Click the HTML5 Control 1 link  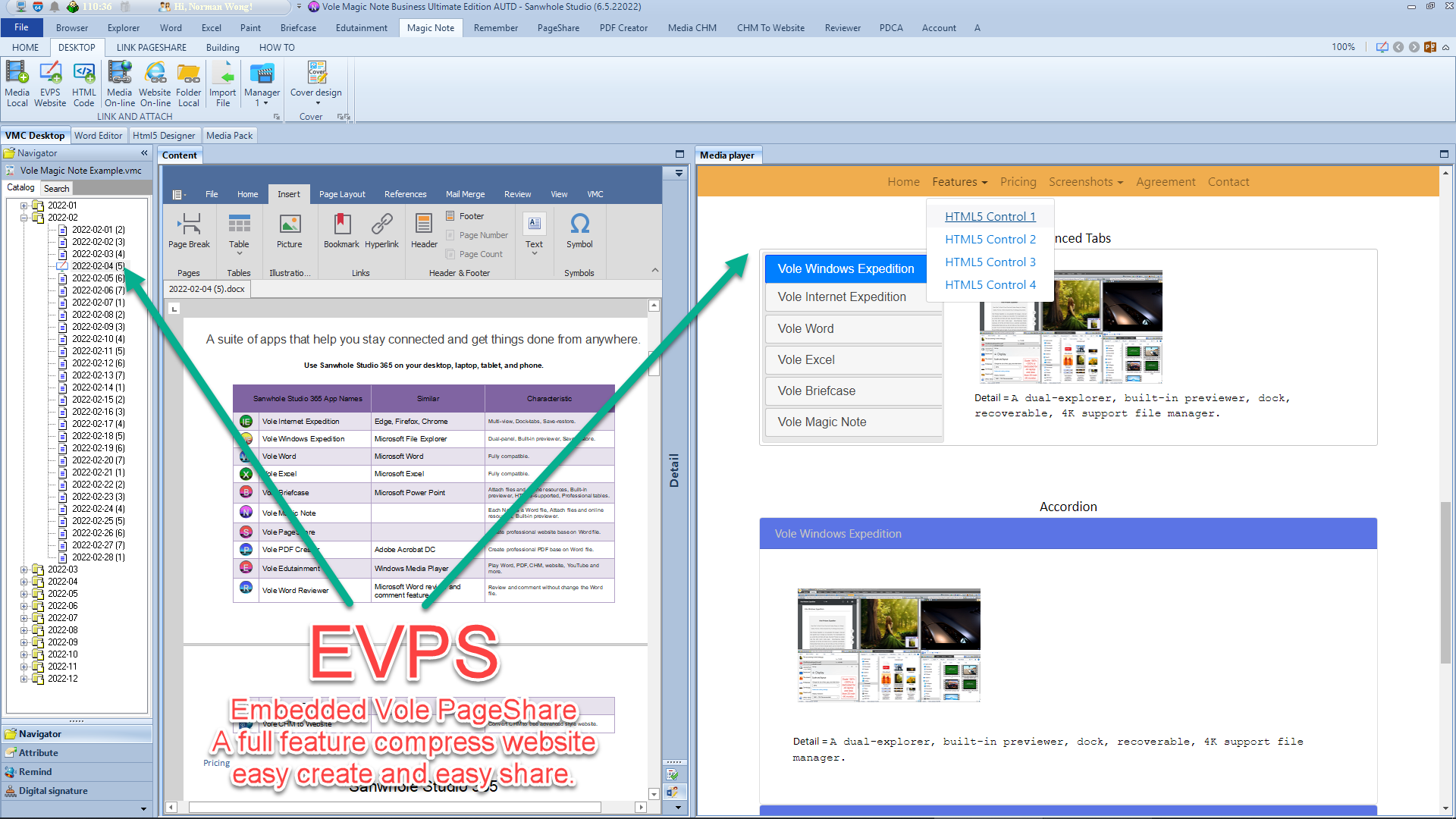coord(990,217)
